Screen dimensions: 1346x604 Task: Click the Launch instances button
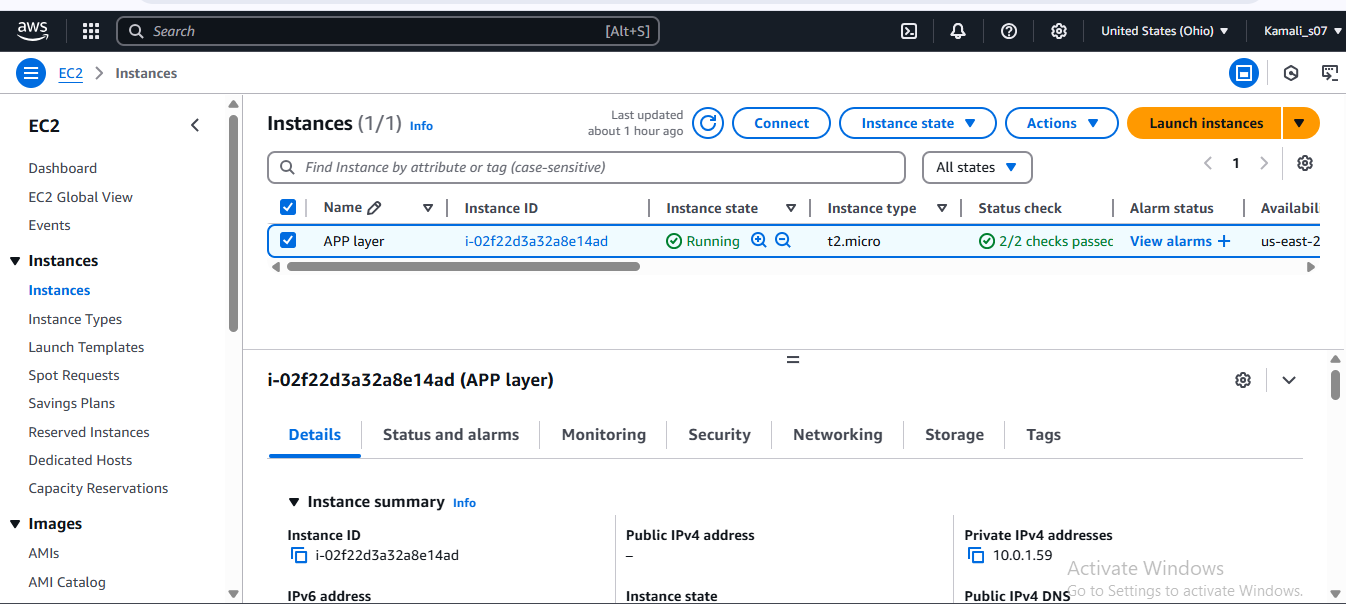[x=1205, y=123]
